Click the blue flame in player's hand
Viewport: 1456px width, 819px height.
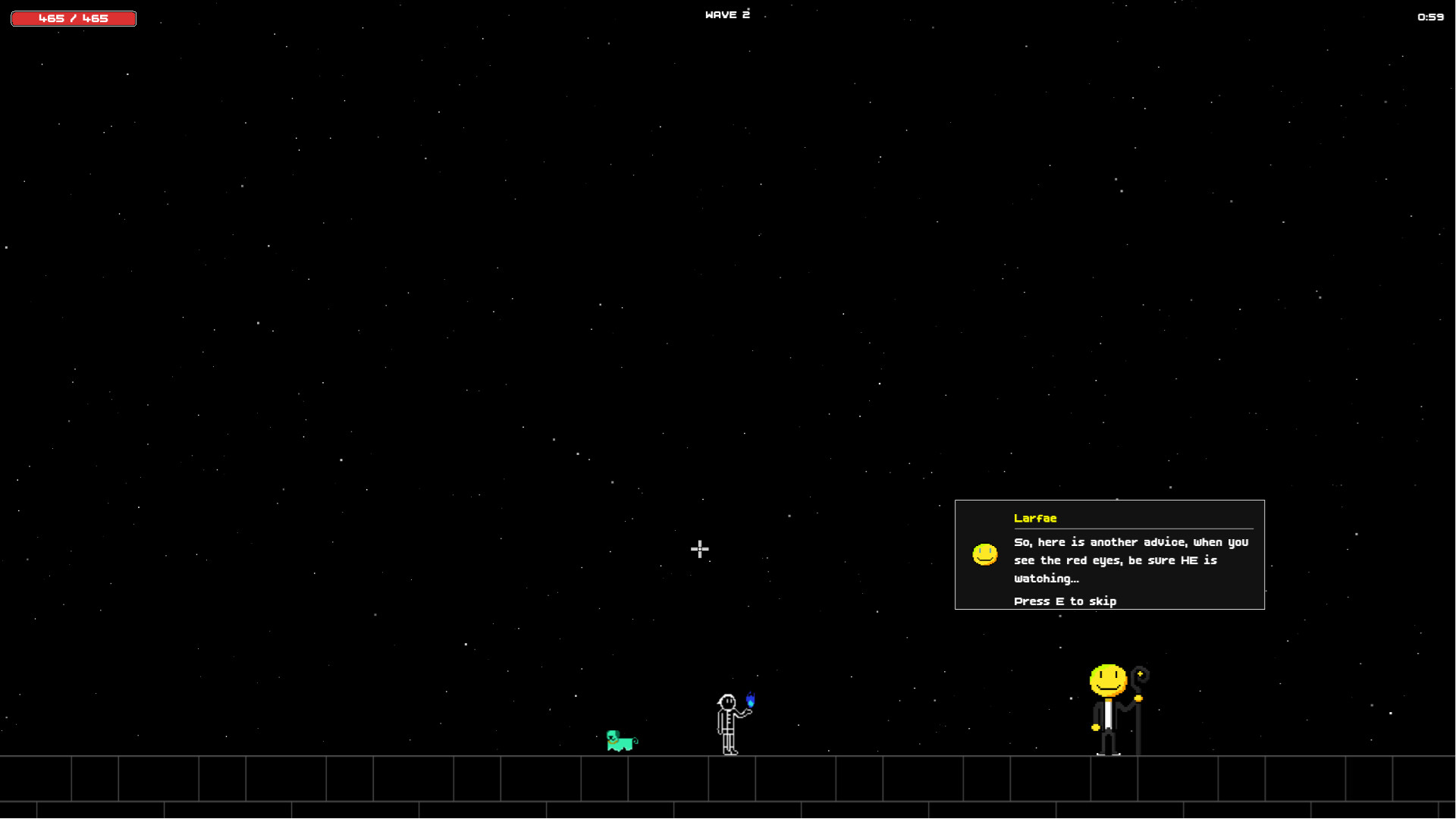(x=751, y=700)
